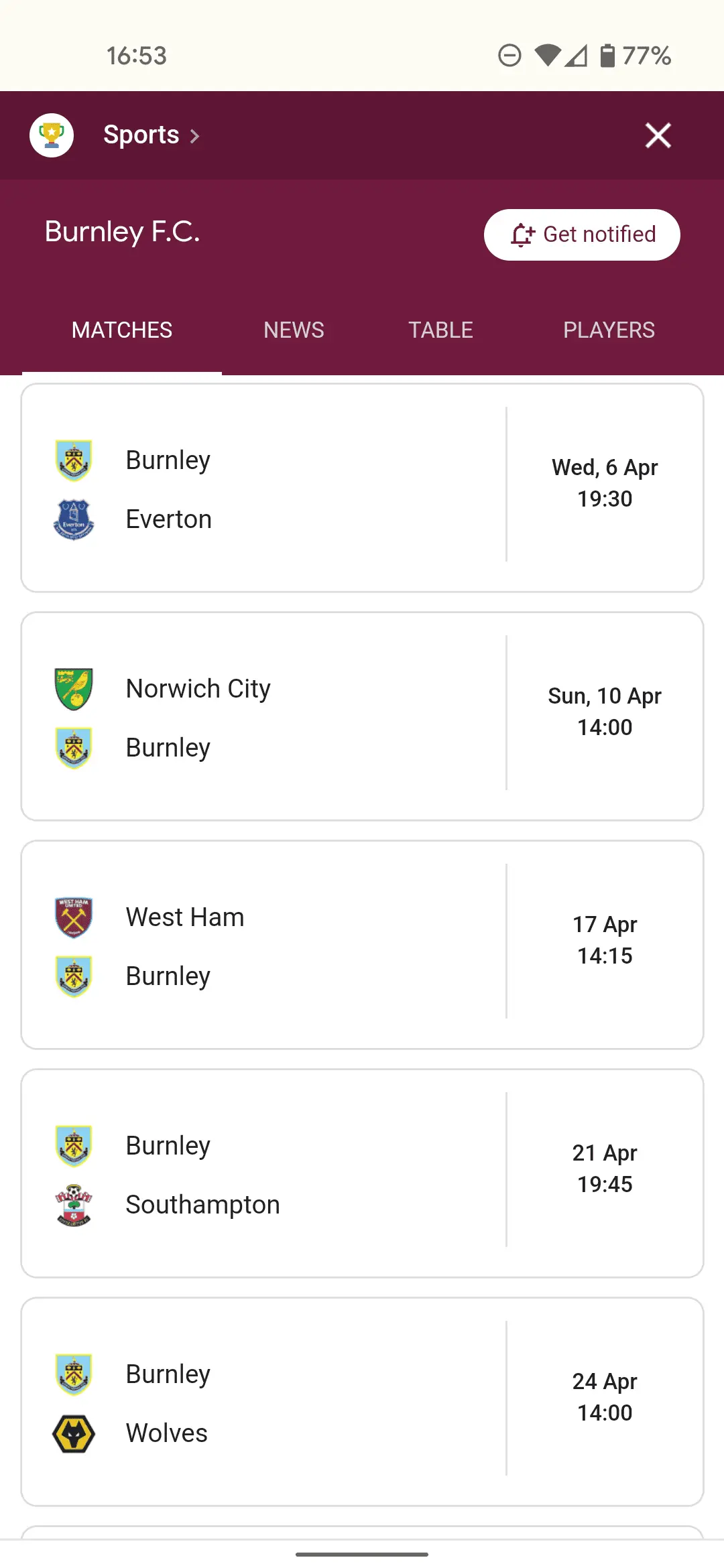Click the West Ham team name

pos(185,917)
